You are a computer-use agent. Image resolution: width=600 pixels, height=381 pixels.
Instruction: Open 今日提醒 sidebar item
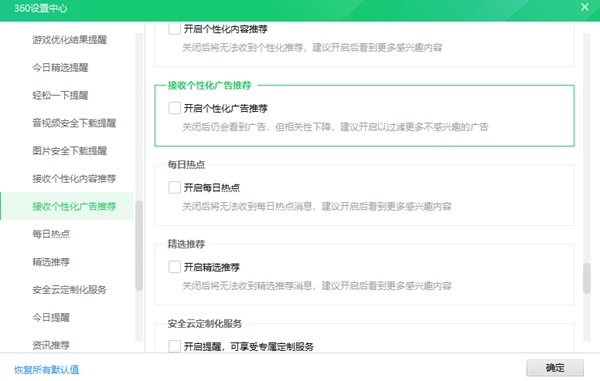pyautogui.click(x=51, y=317)
